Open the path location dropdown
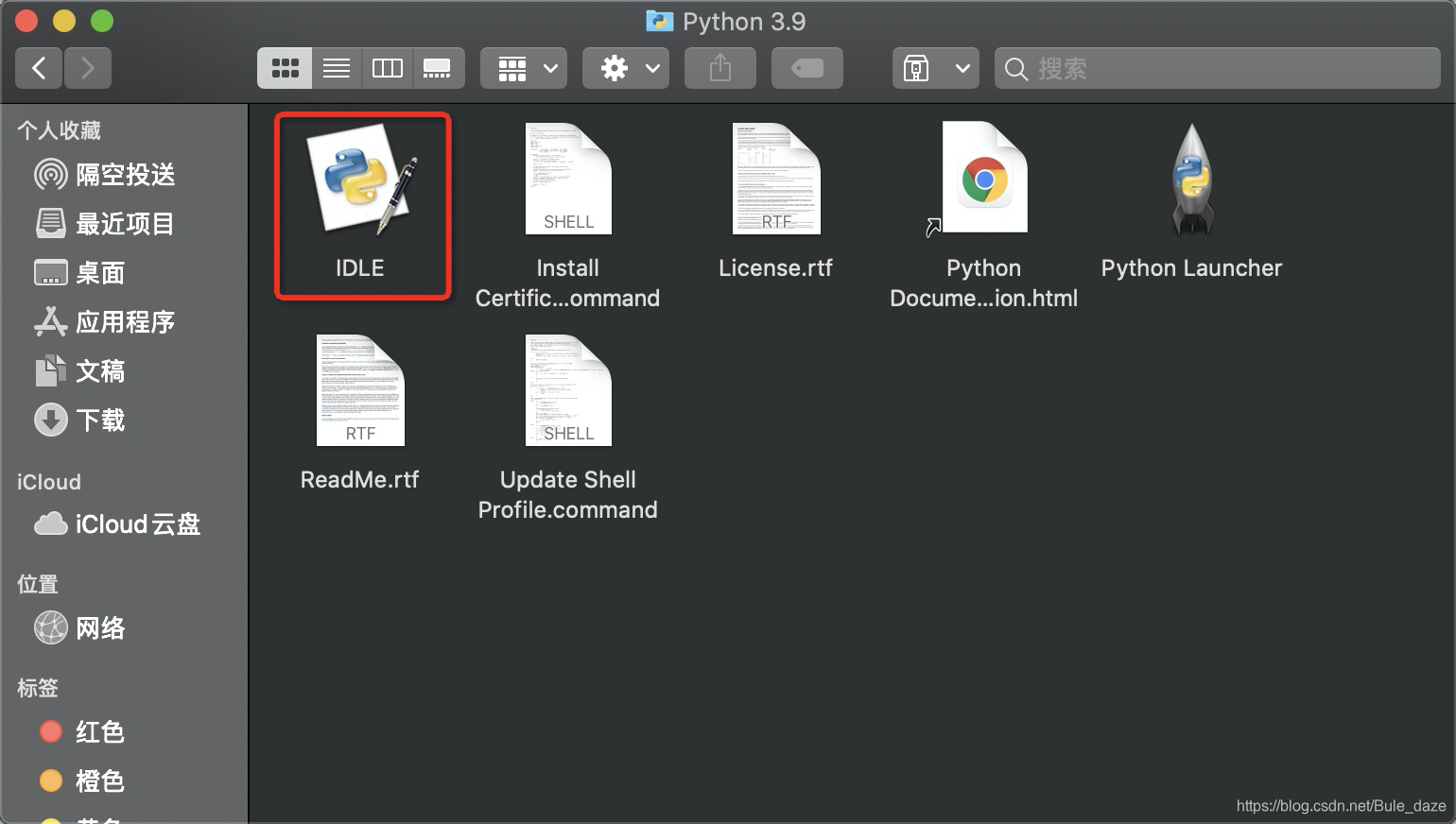The height and width of the screenshot is (824, 1456). (936, 68)
